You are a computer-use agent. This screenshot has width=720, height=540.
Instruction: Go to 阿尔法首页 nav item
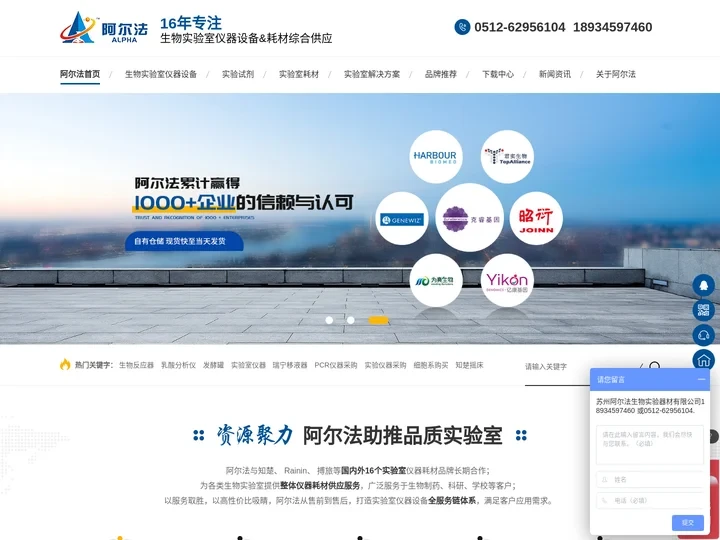click(80, 74)
